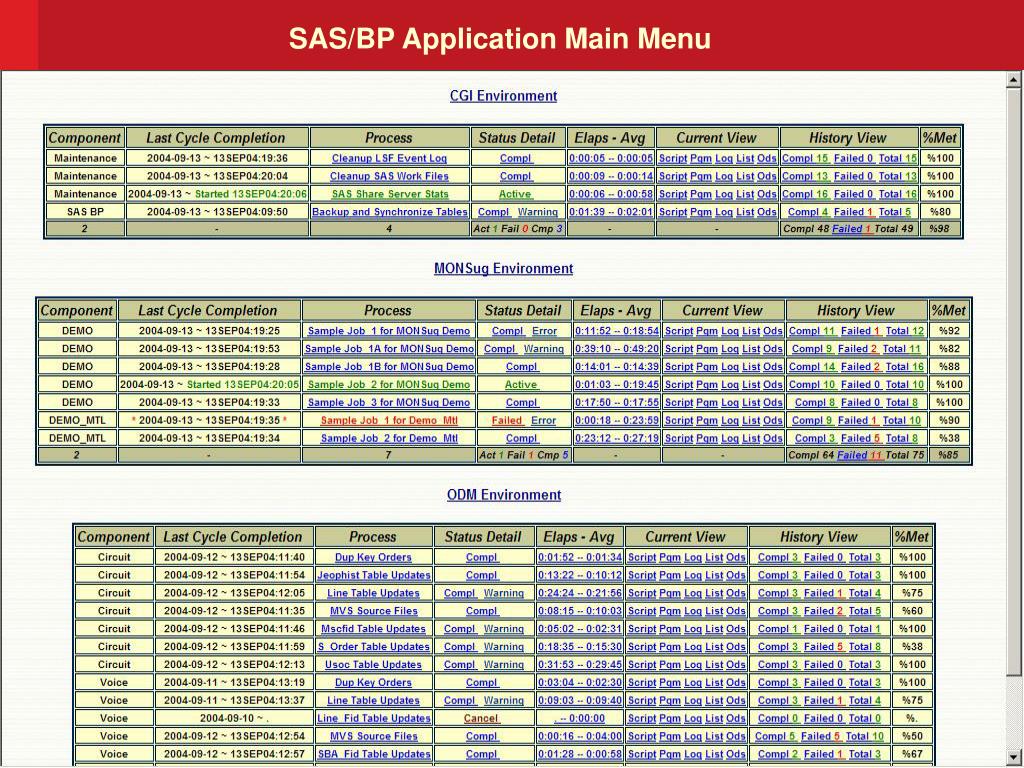Click Warning status for Backup and Synchronize Tables

(537, 212)
